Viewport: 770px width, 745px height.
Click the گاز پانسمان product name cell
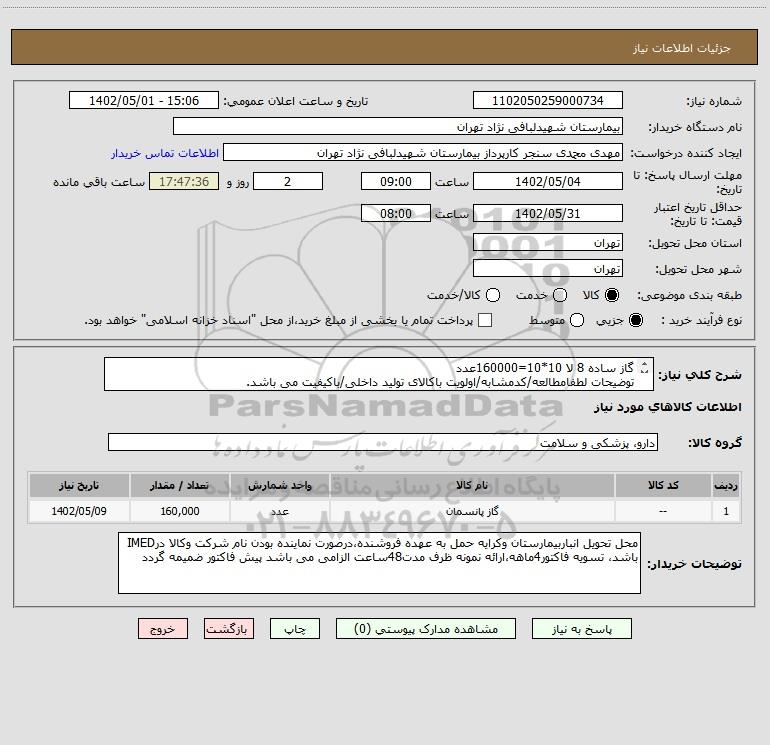pyautogui.click(x=472, y=511)
